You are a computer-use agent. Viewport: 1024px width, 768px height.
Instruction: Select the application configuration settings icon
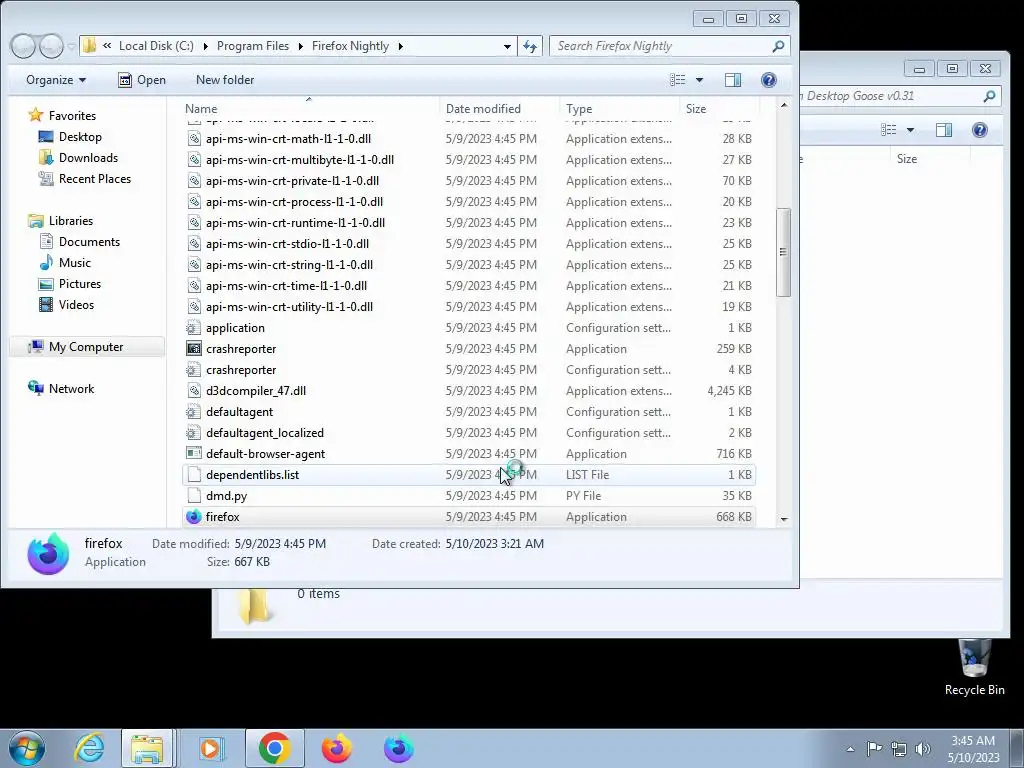[x=193, y=328]
